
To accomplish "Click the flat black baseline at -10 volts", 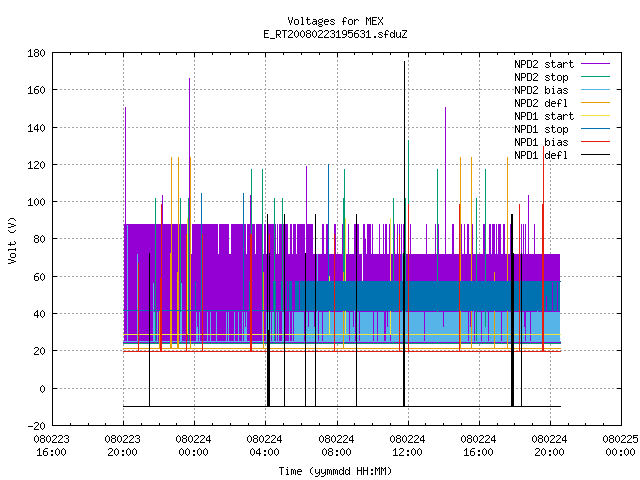I will pyautogui.click(x=342, y=407).
